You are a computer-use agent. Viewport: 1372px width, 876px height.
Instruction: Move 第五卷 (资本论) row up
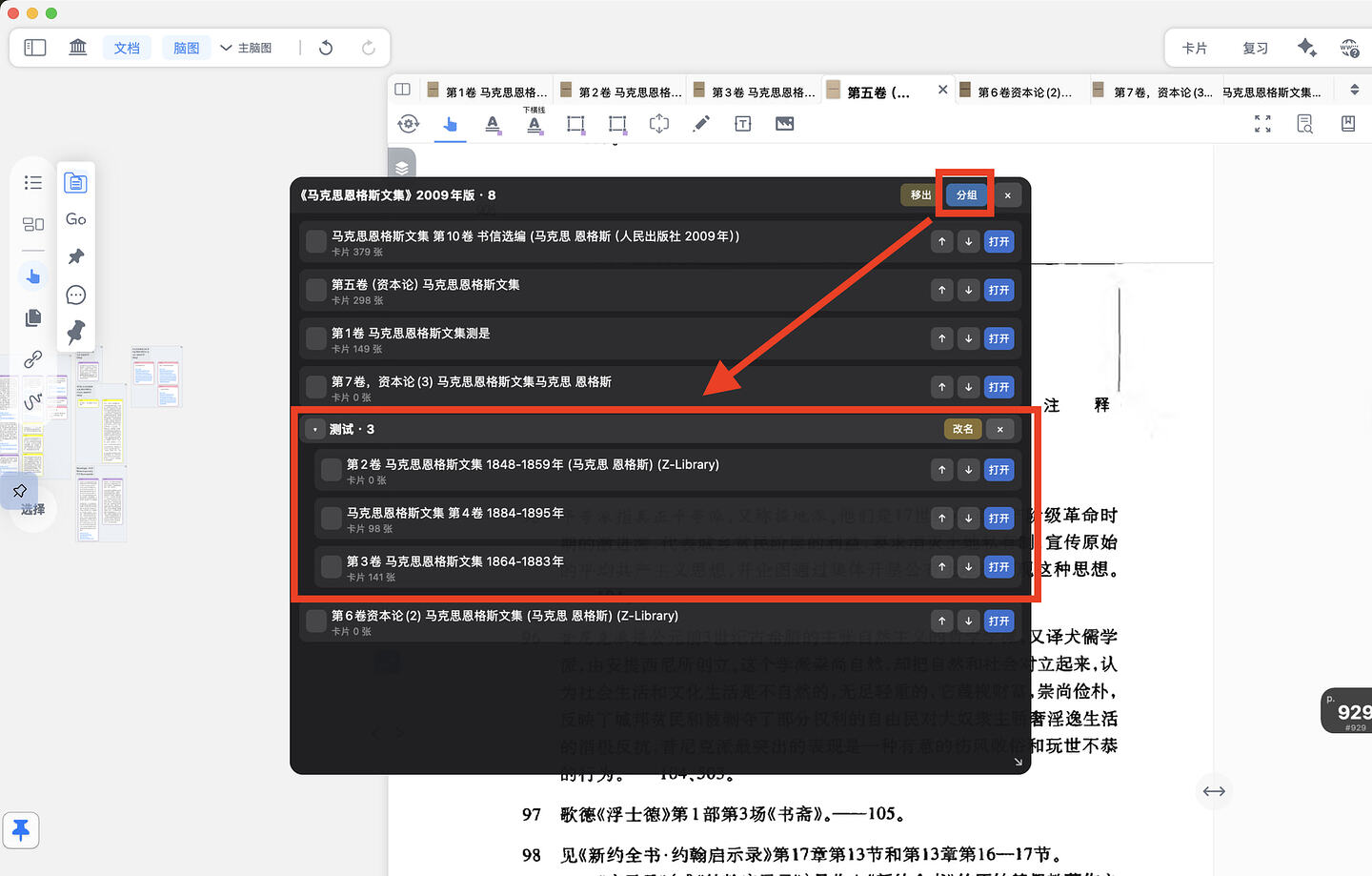[942, 290]
